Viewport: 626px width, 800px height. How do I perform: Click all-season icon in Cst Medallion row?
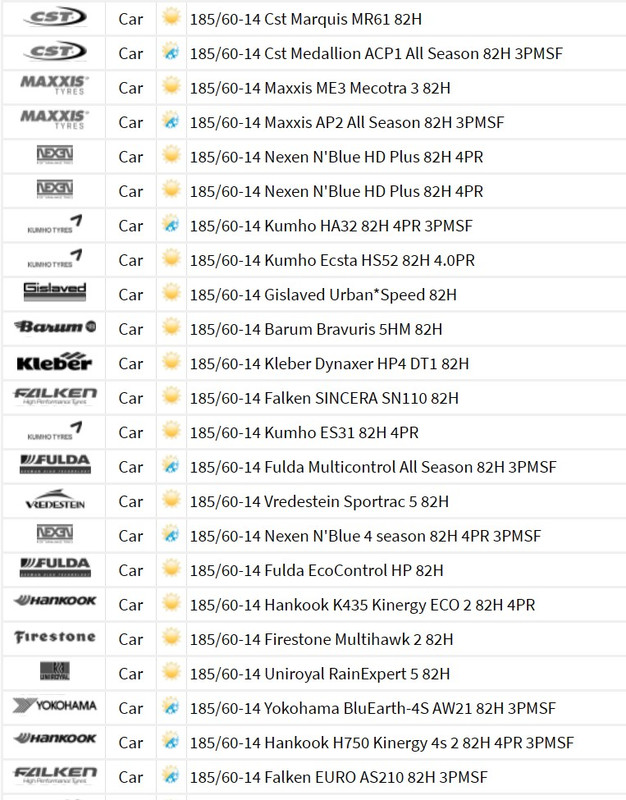pos(171,52)
